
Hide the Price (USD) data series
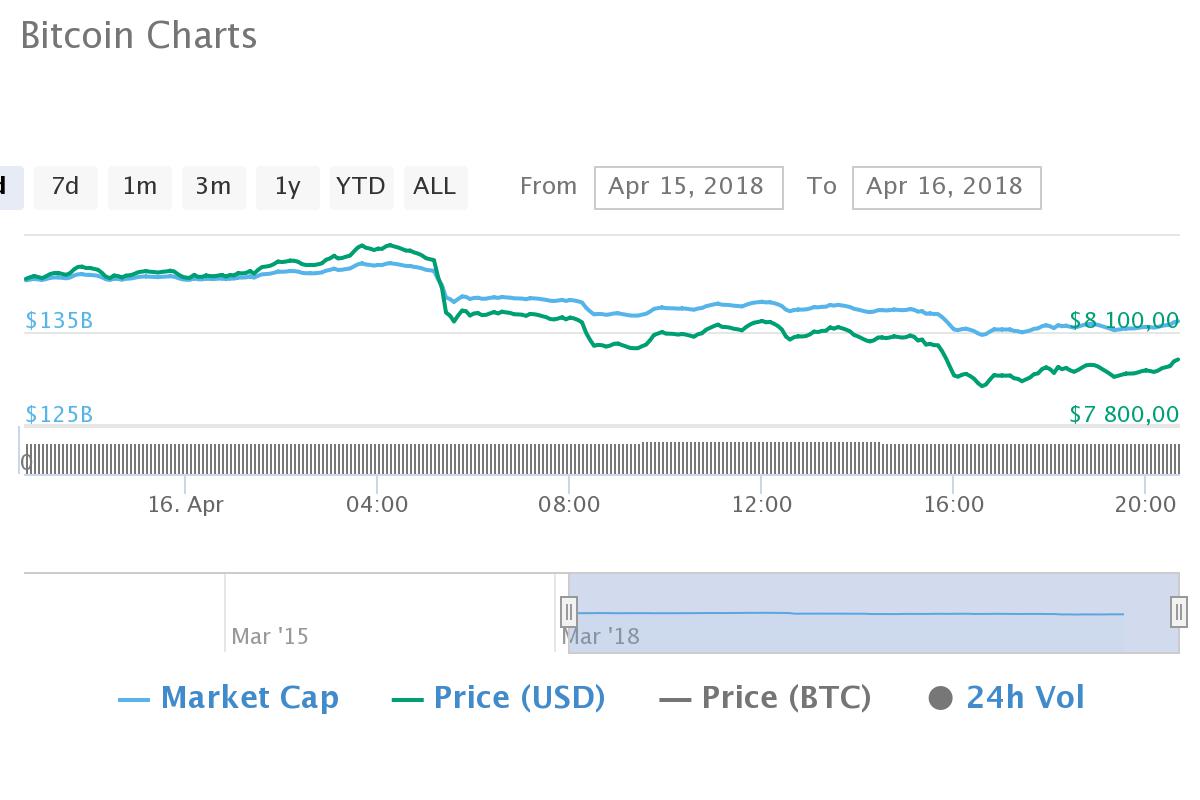tap(518, 697)
